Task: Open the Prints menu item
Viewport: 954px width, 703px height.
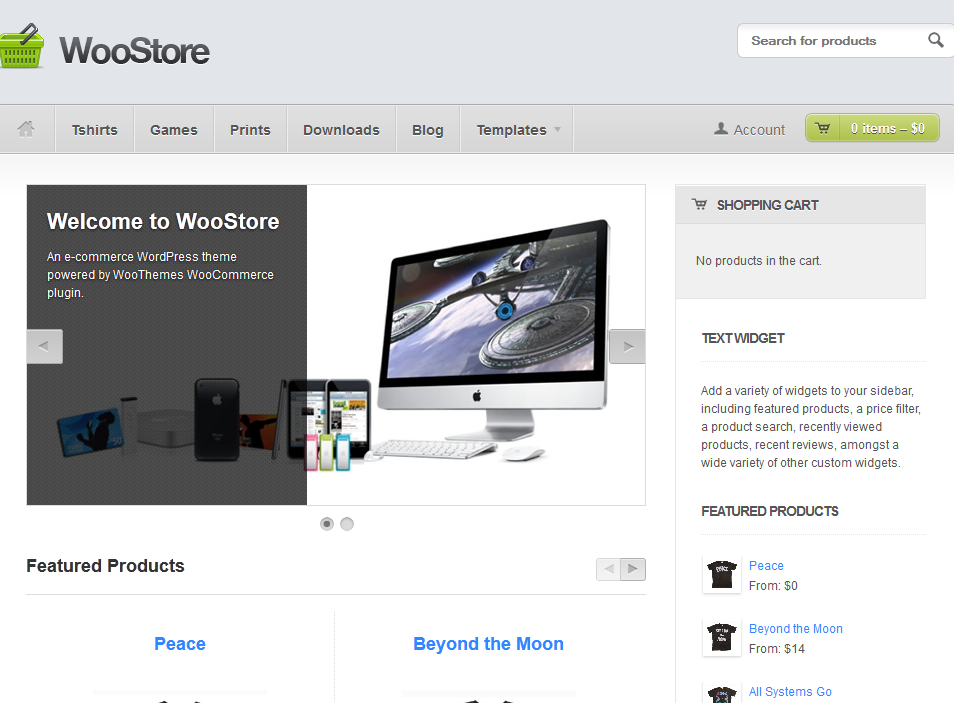Action: click(x=250, y=130)
